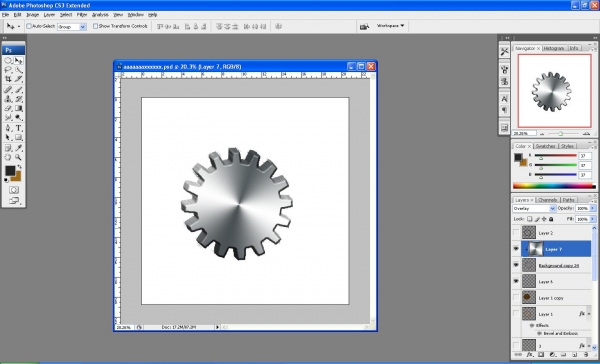600x364 pixels.
Task: Show Layer 1 visibility box
Action: [516, 313]
